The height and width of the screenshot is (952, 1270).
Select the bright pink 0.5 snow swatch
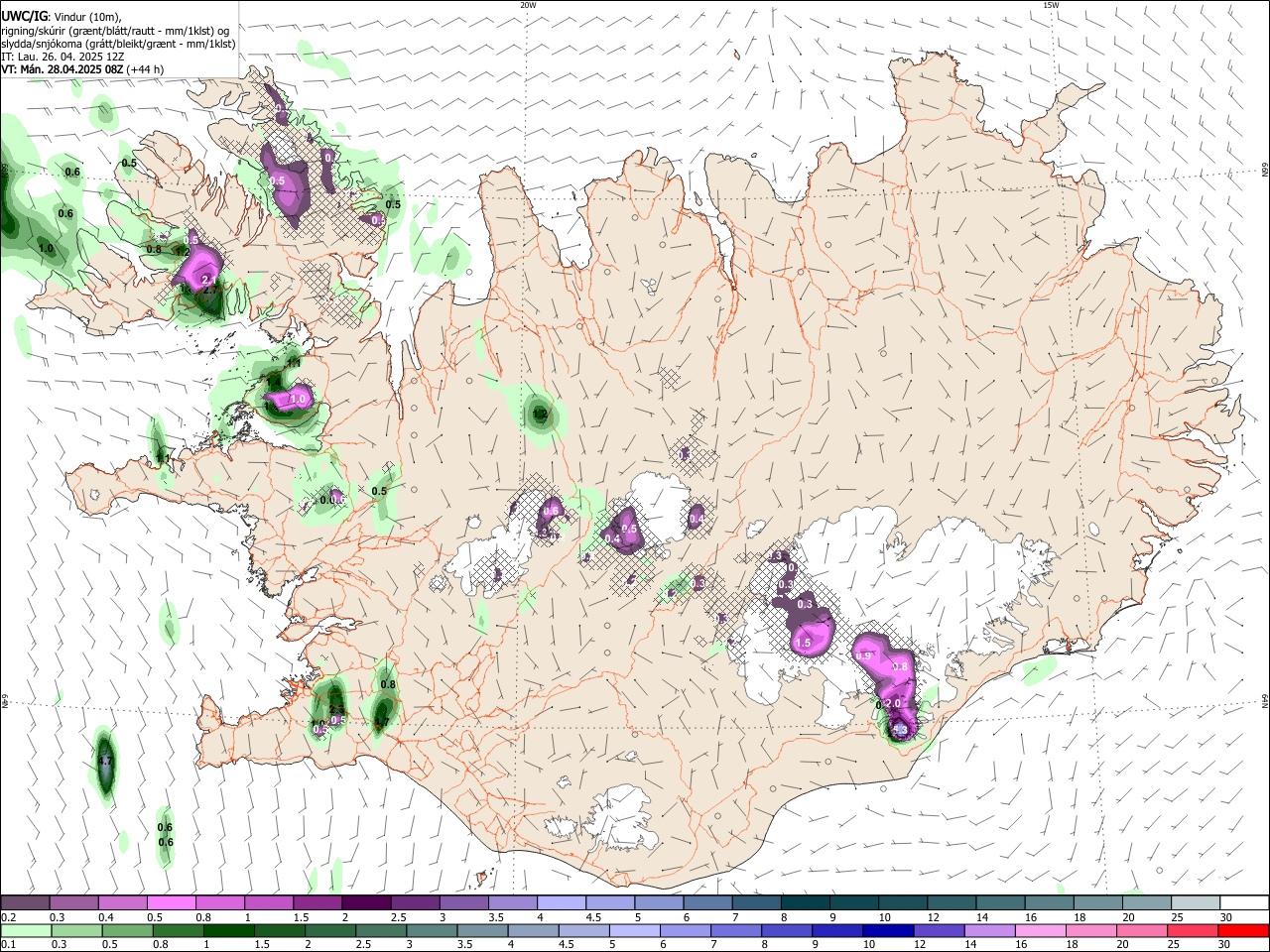click(x=172, y=902)
